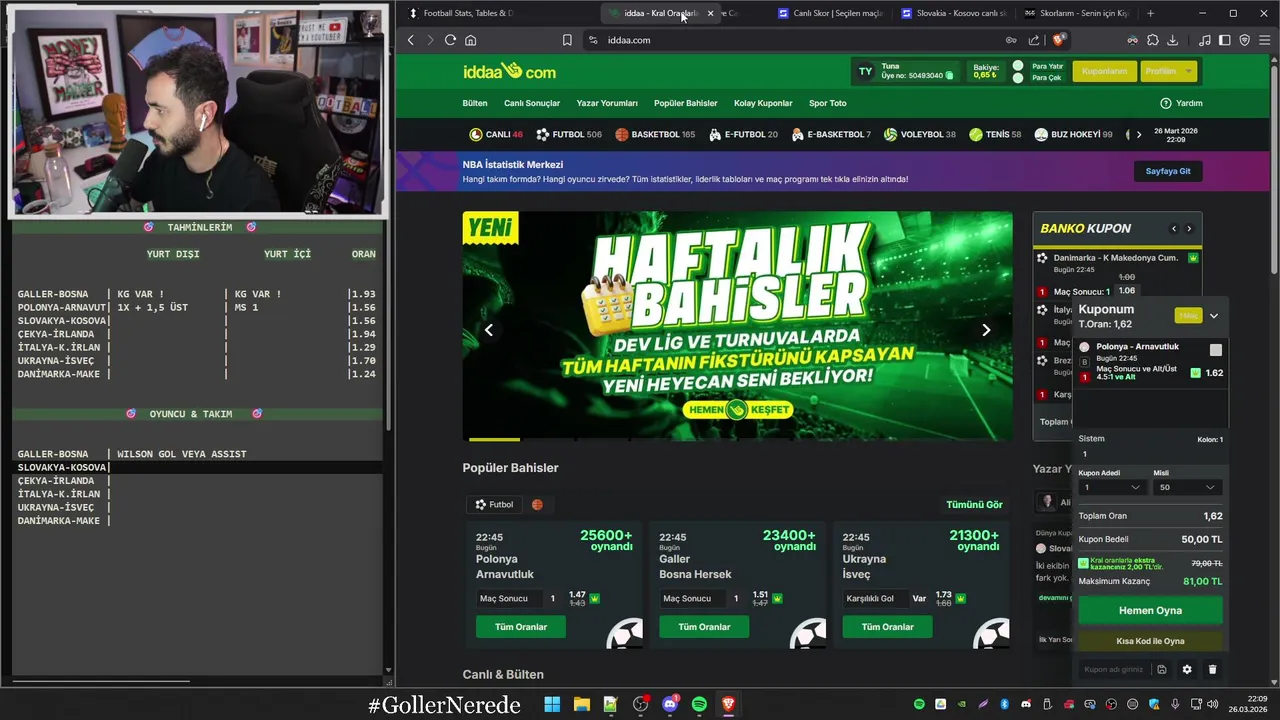Switch to Skorlarım browser tab
Screen dimensions: 1280x720
pos(1076,13)
